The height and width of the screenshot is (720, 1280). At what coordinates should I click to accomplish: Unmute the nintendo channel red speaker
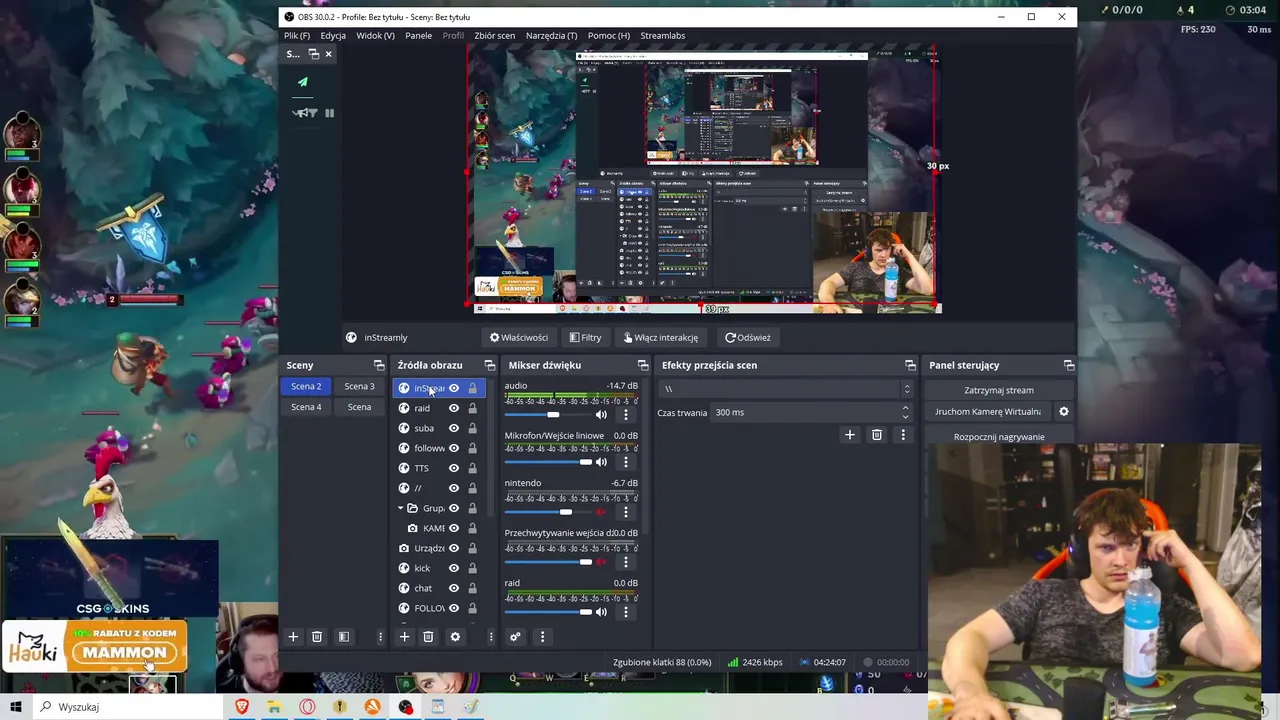tap(601, 512)
